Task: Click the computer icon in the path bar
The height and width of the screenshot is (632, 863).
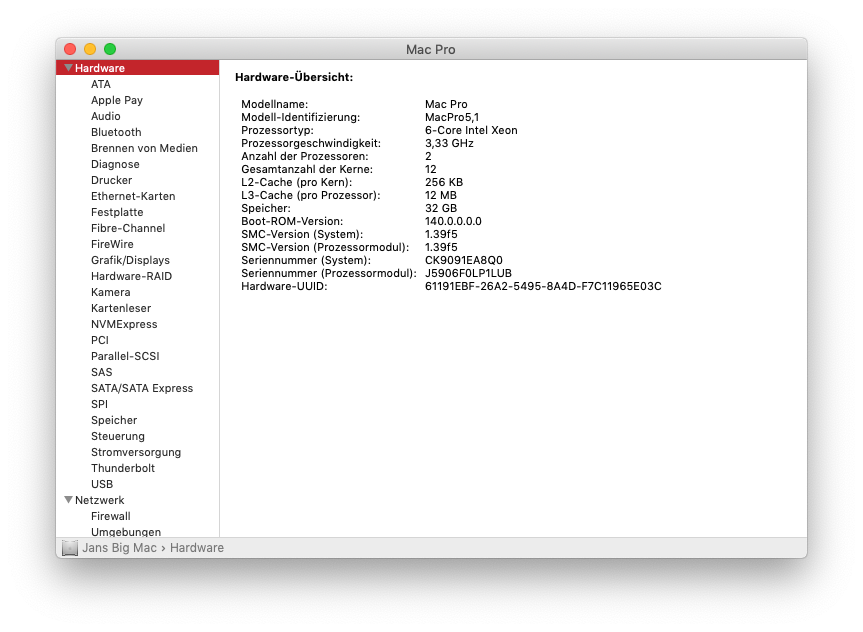Action: point(69,547)
